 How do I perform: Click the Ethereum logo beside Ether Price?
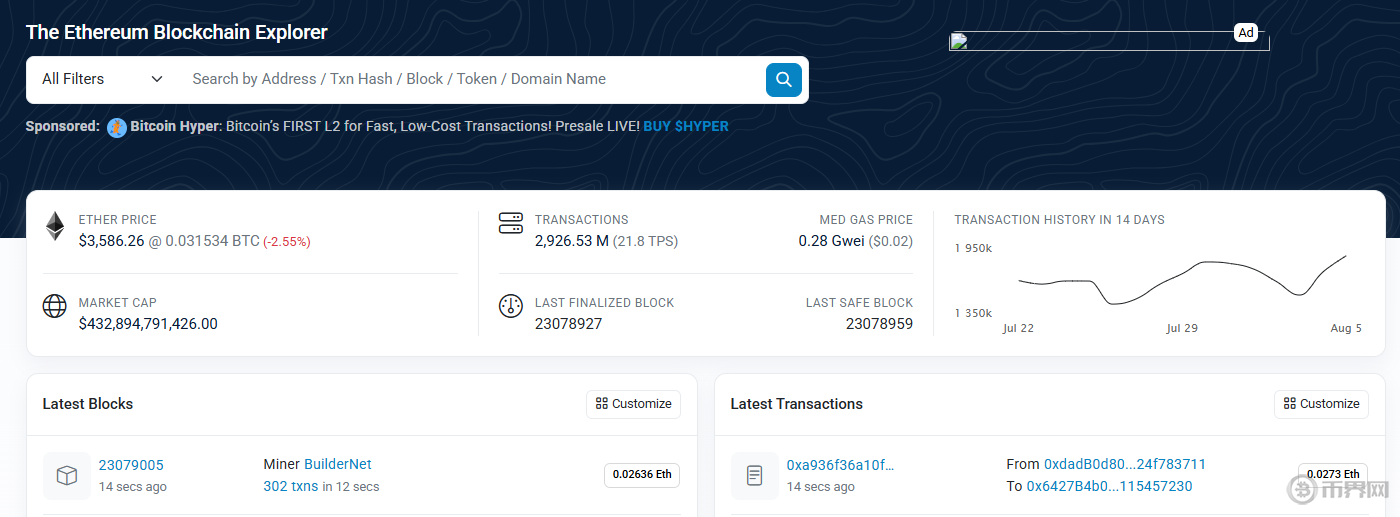click(x=55, y=226)
